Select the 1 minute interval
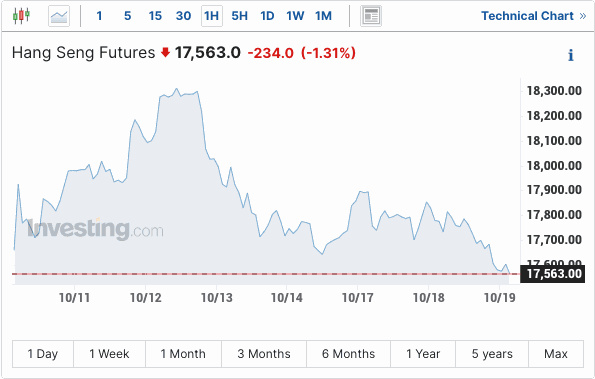 coord(99,16)
